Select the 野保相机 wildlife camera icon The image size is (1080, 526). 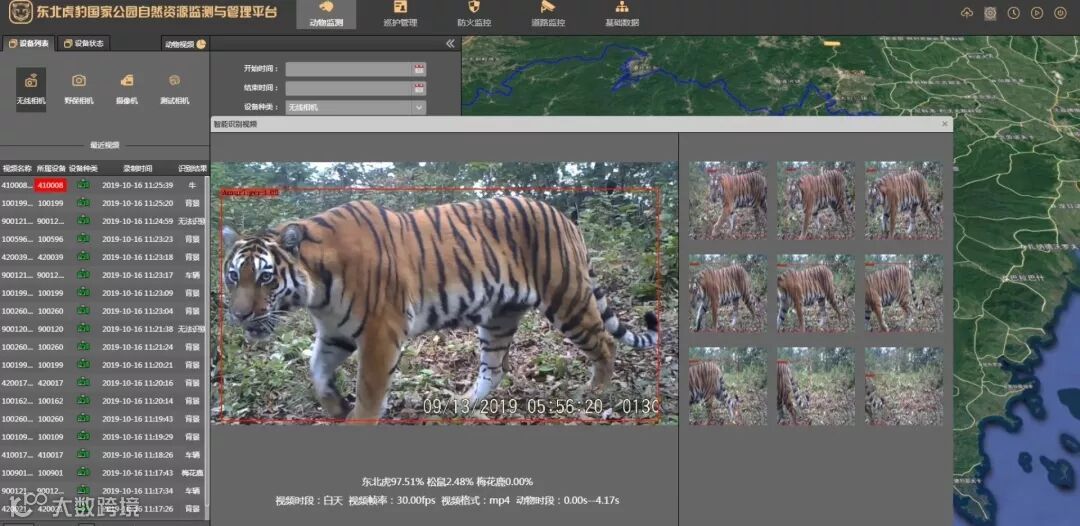[78, 88]
